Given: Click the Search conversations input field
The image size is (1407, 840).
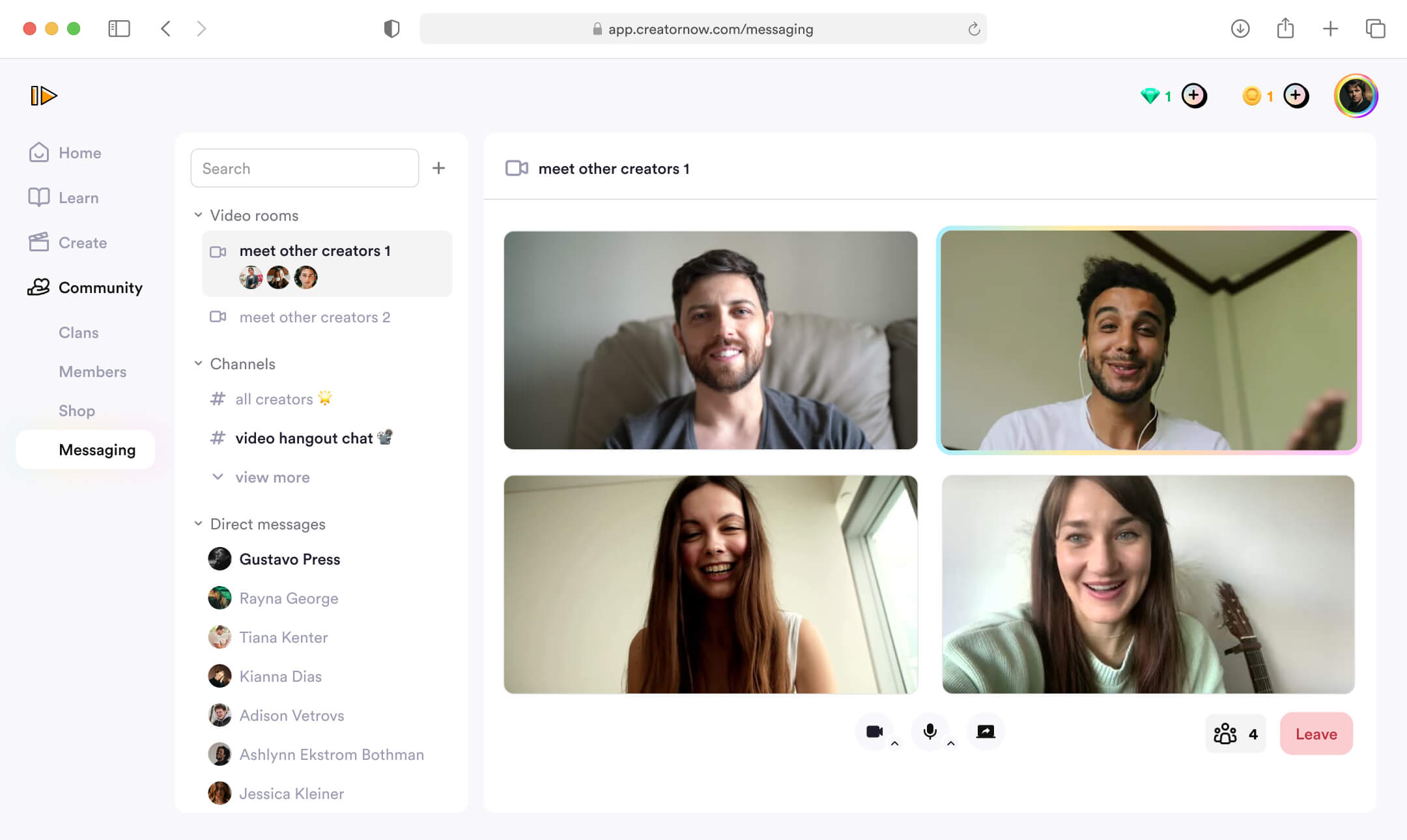Looking at the screenshot, I should [x=304, y=167].
